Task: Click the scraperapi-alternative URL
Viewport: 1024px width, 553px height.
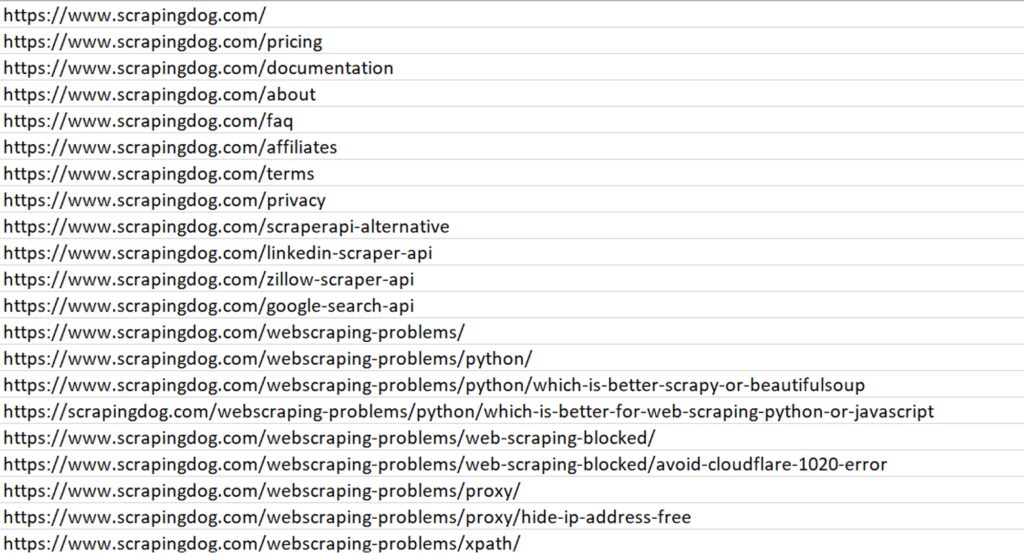Action: (226, 227)
